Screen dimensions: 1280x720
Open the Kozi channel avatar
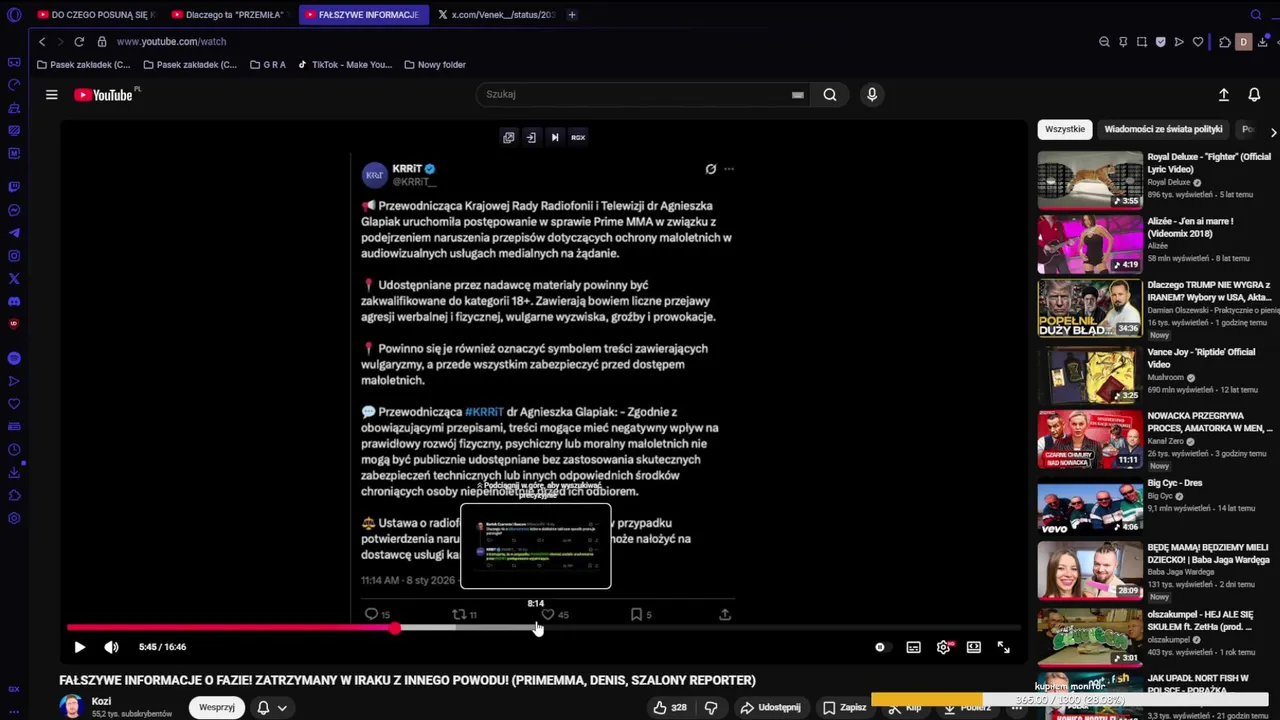(71, 706)
